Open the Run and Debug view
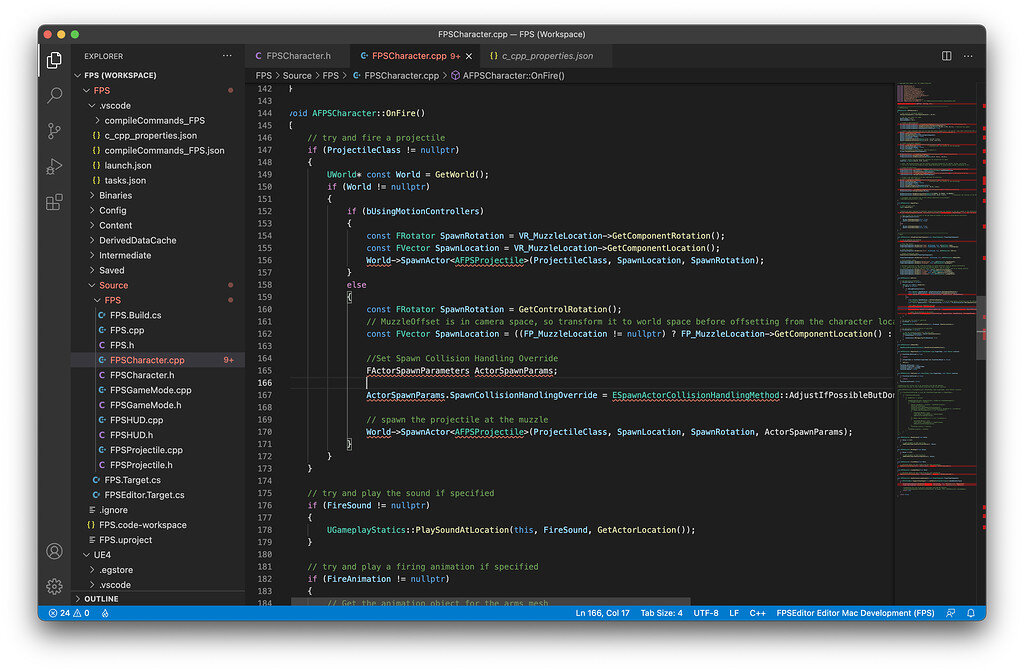Image resolution: width=1024 pixels, height=671 pixels. (x=55, y=167)
